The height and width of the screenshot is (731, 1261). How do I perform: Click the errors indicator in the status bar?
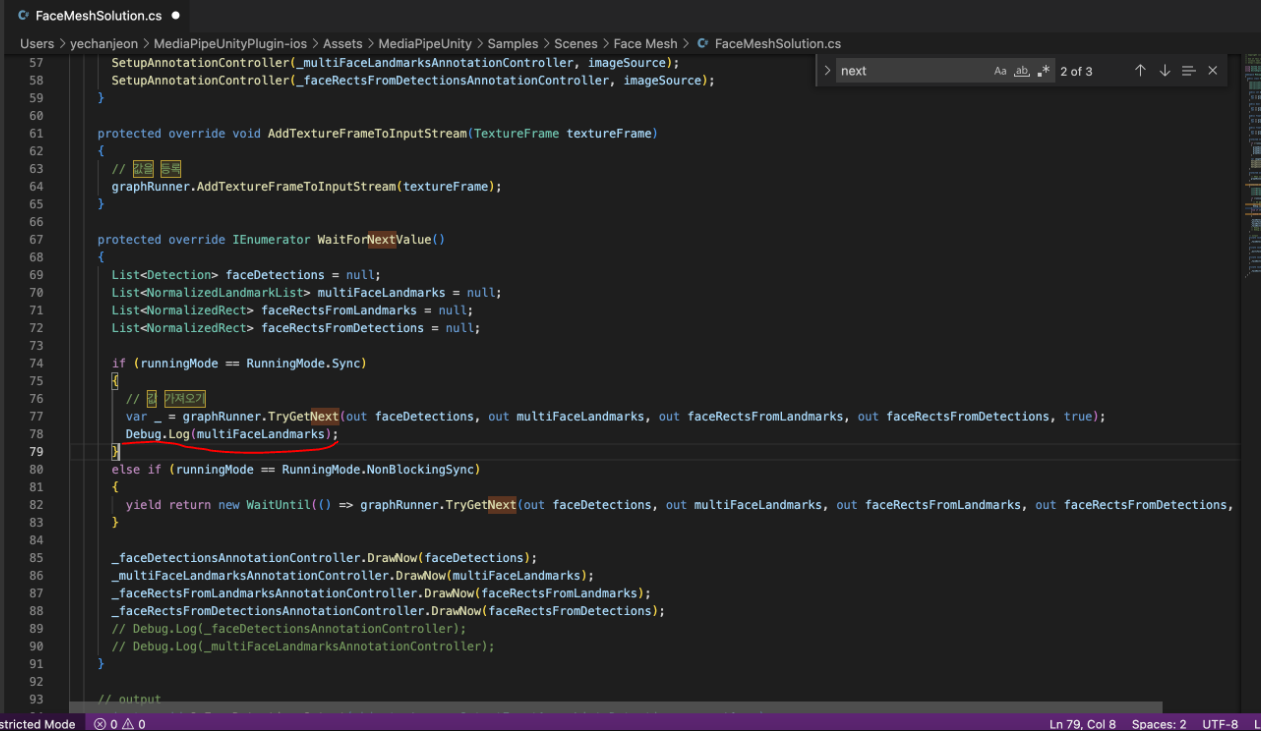(105, 724)
